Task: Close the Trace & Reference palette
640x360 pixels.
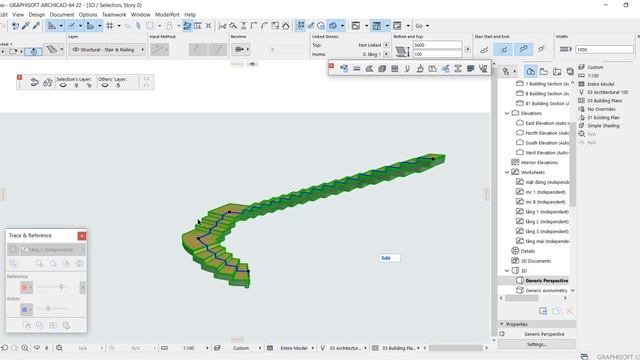Action: pyautogui.click(x=82, y=236)
